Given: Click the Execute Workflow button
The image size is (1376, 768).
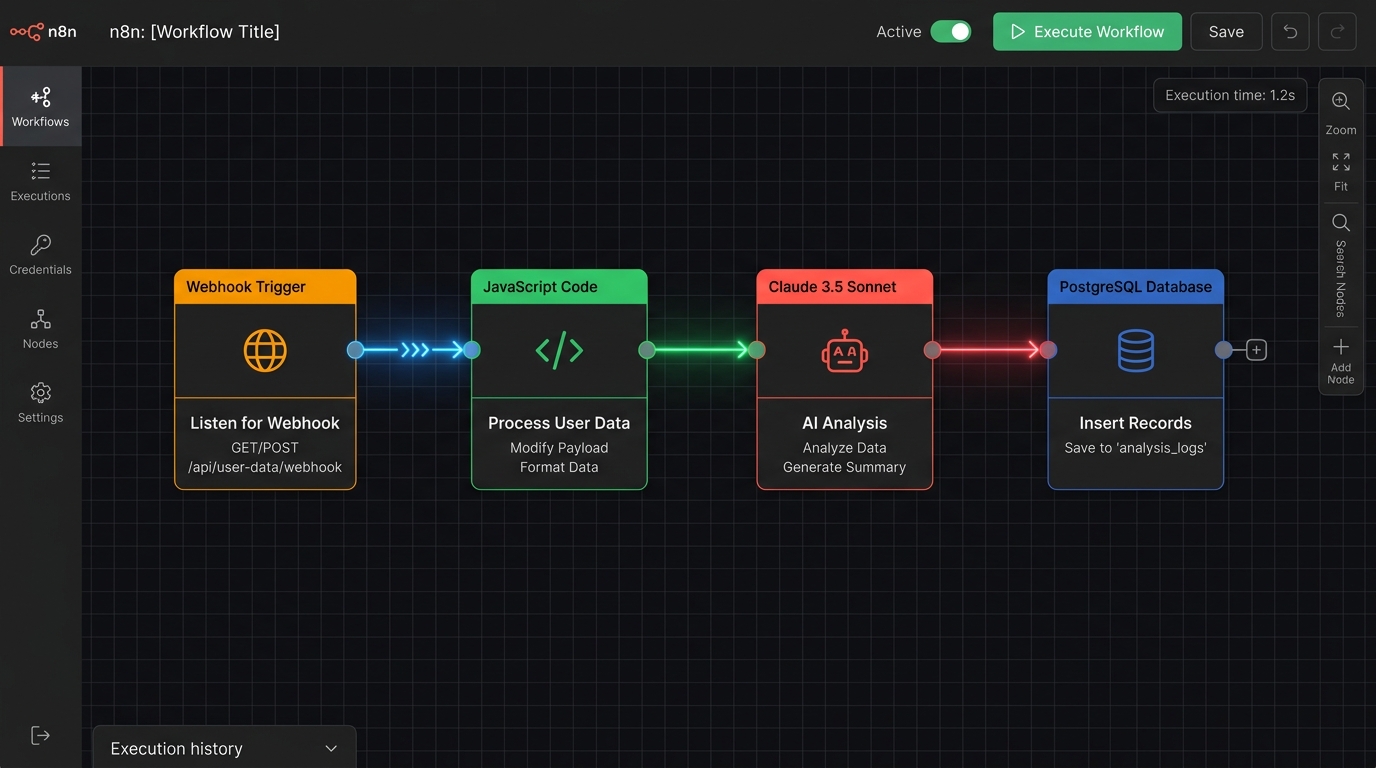Looking at the screenshot, I should [1087, 32].
